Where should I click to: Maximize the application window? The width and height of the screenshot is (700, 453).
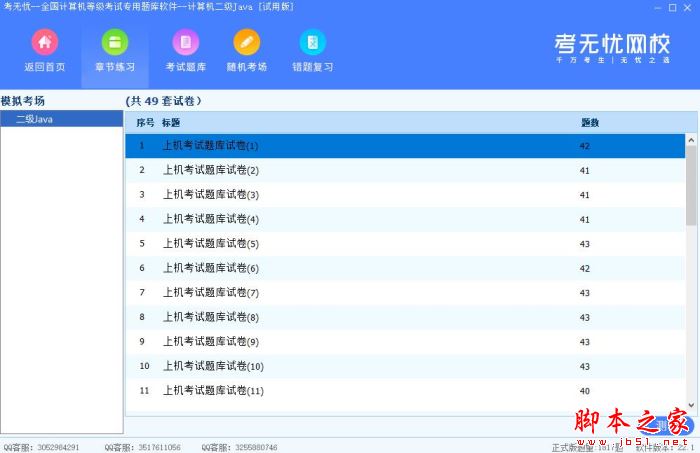coord(673,8)
